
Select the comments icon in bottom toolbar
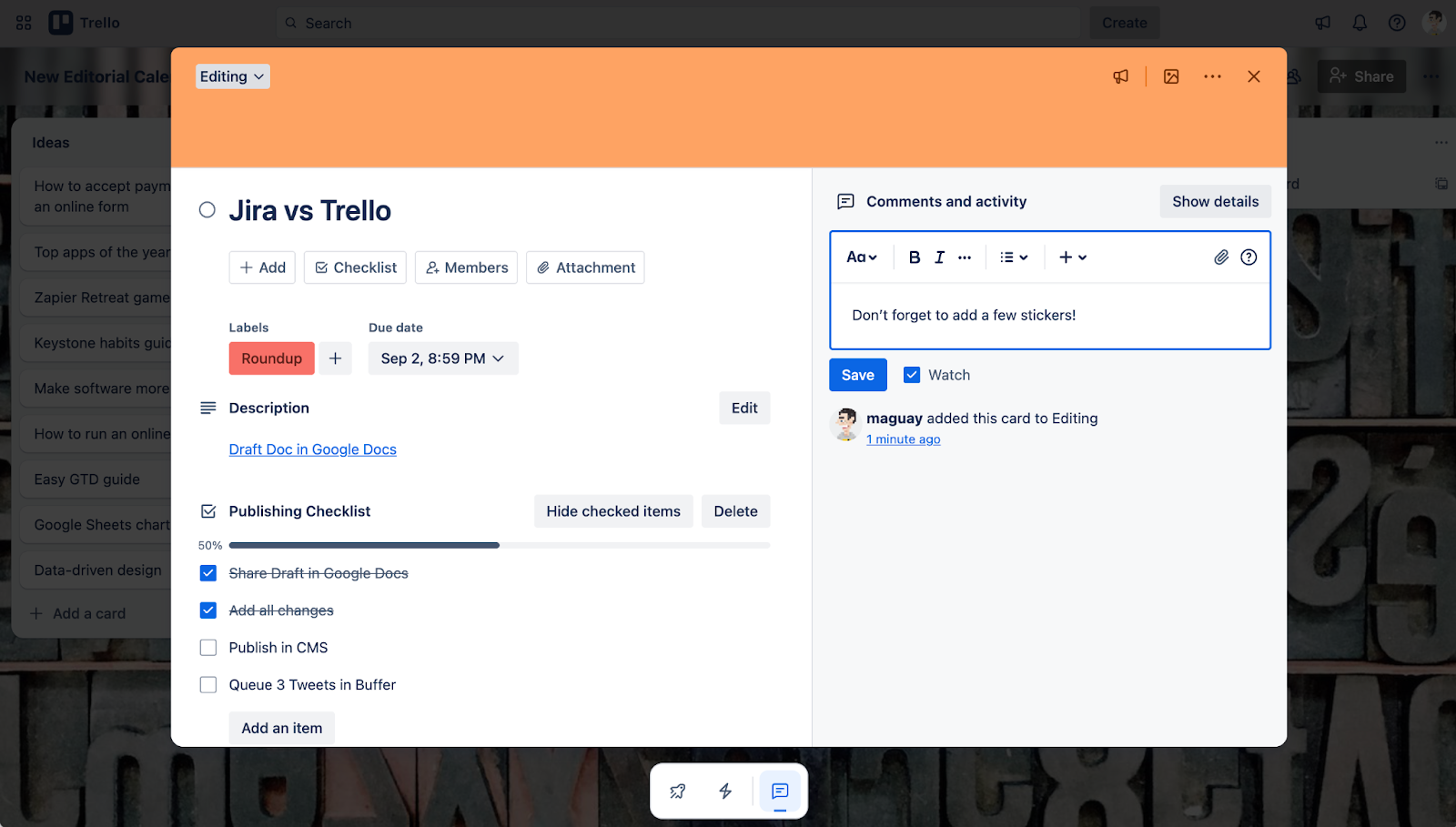coord(779,791)
